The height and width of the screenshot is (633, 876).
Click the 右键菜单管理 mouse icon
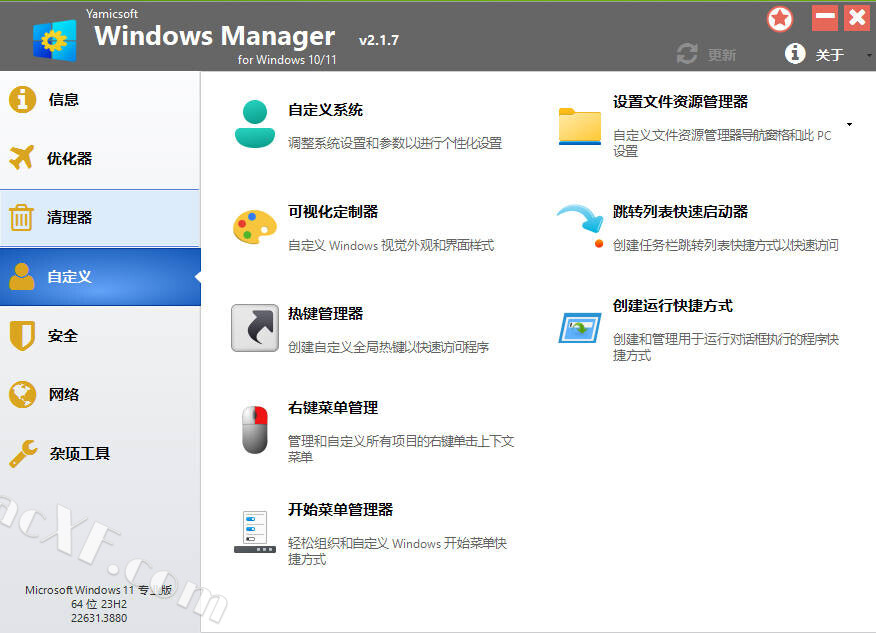(x=255, y=430)
